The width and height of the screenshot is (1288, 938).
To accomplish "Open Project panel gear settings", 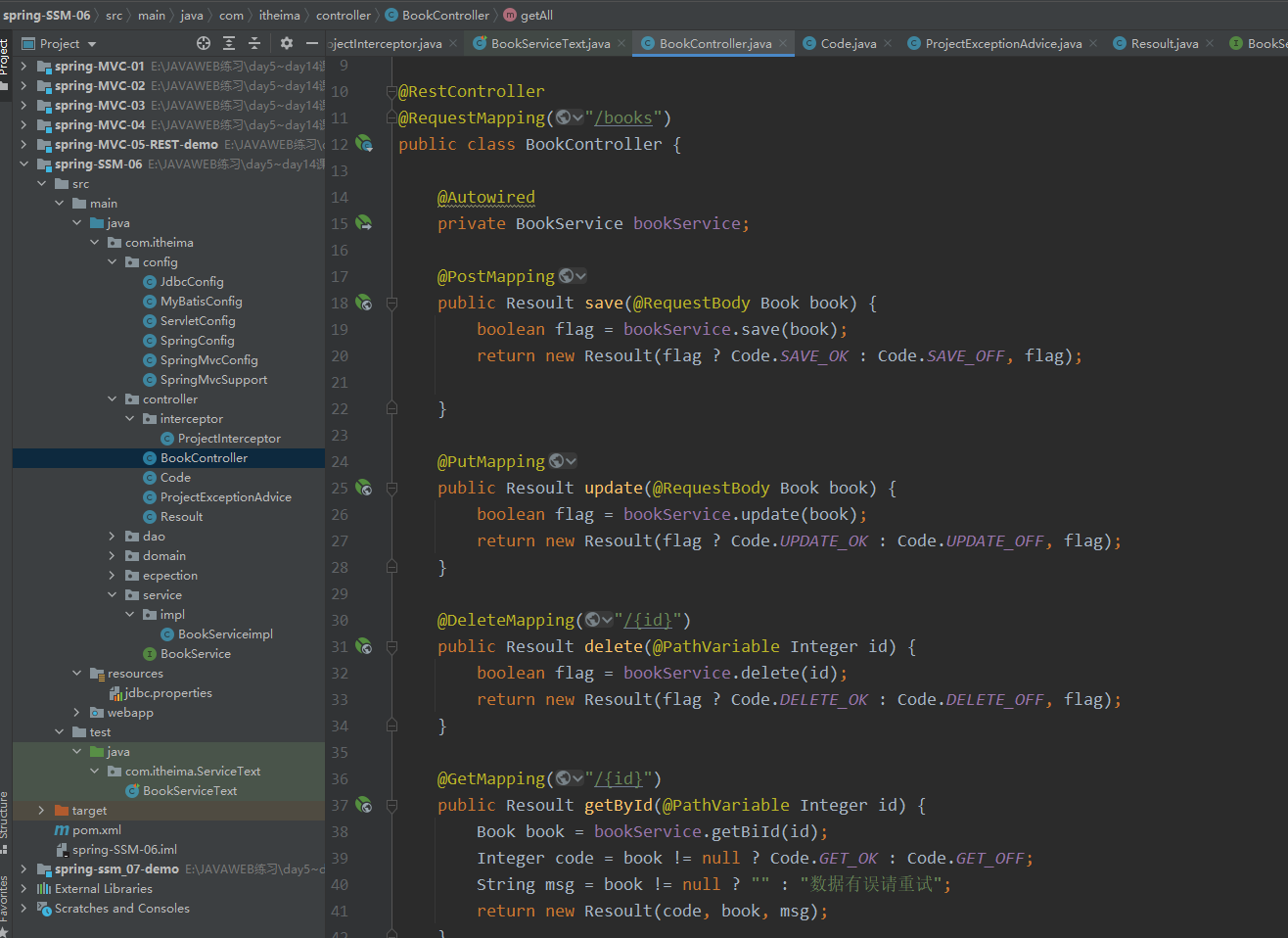I will [x=287, y=43].
